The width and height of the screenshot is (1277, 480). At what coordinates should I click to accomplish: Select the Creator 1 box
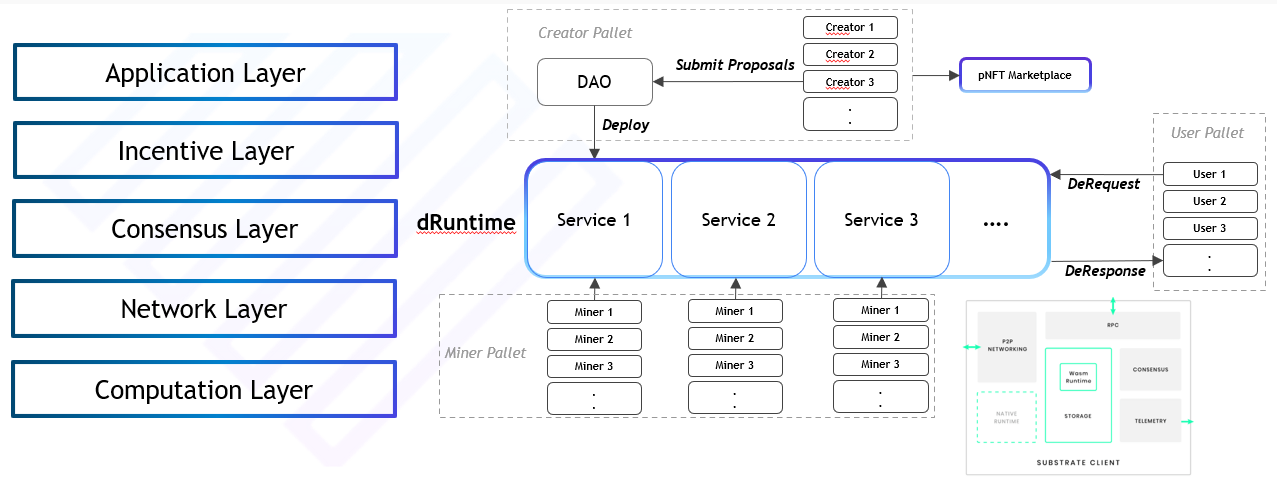click(x=850, y=27)
